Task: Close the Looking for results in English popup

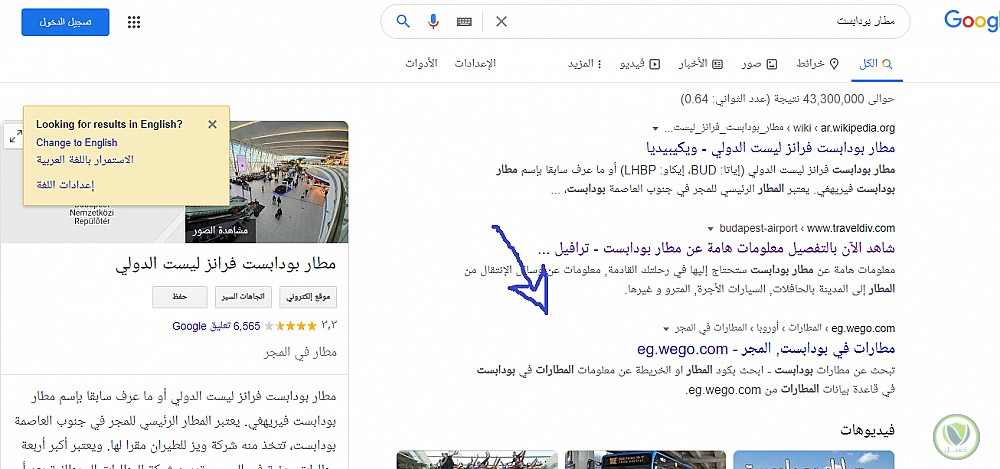Action: pyautogui.click(x=212, y=124)
